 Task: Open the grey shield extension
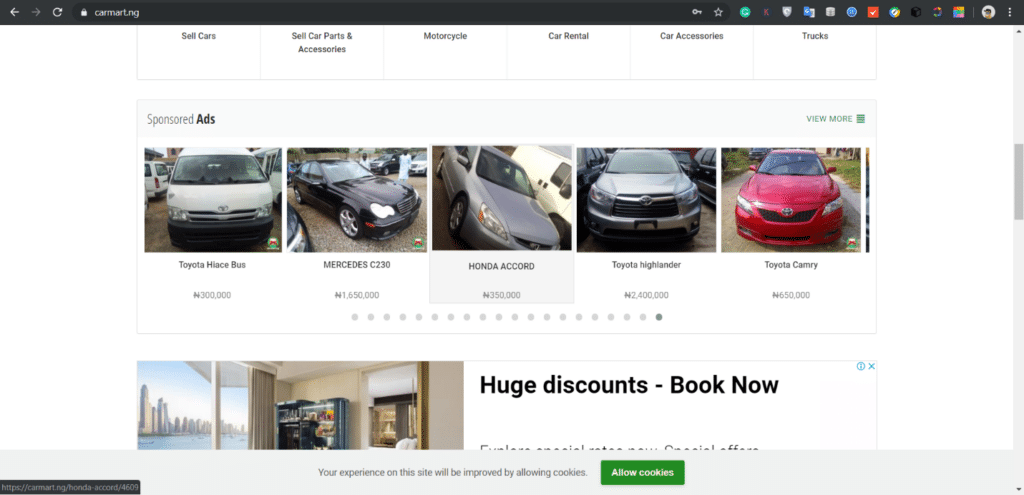tap(788, 12)
